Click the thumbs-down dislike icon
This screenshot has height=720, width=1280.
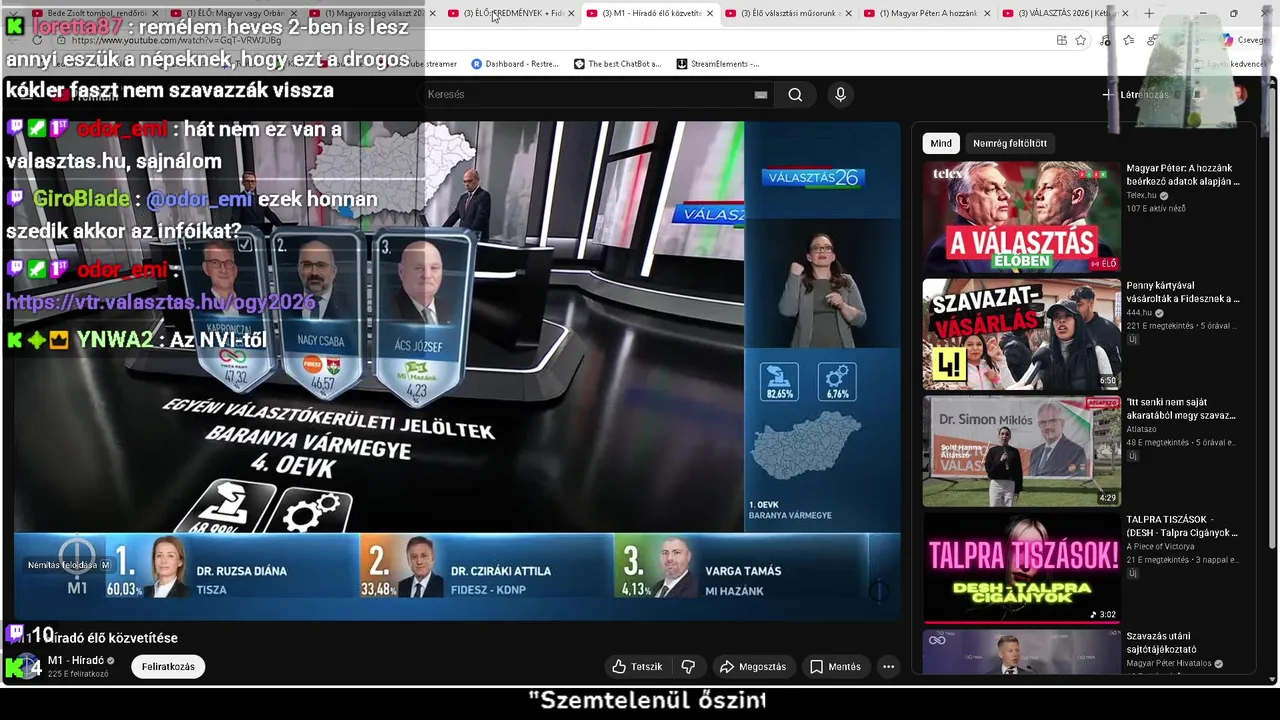point(688,666)
